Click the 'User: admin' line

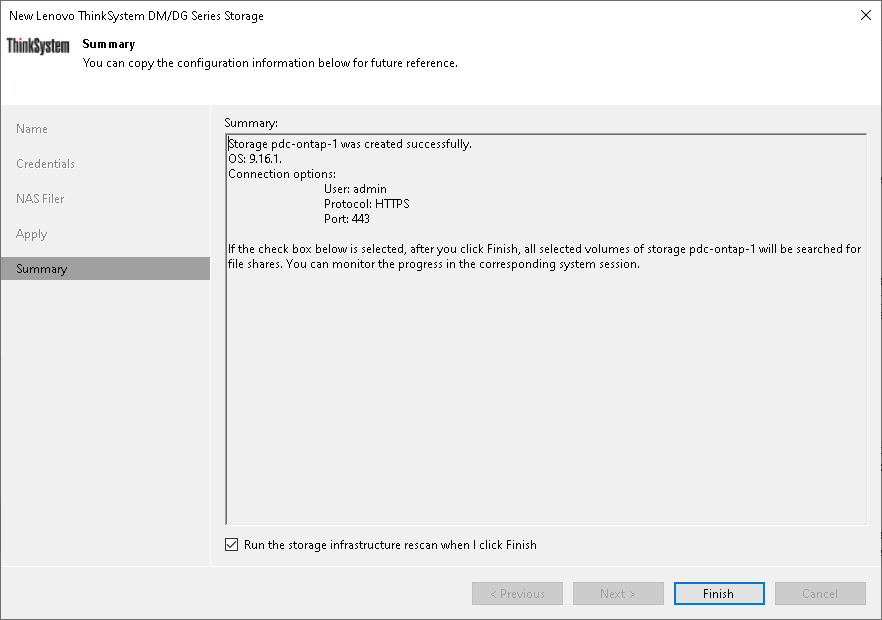click(355, 189)
